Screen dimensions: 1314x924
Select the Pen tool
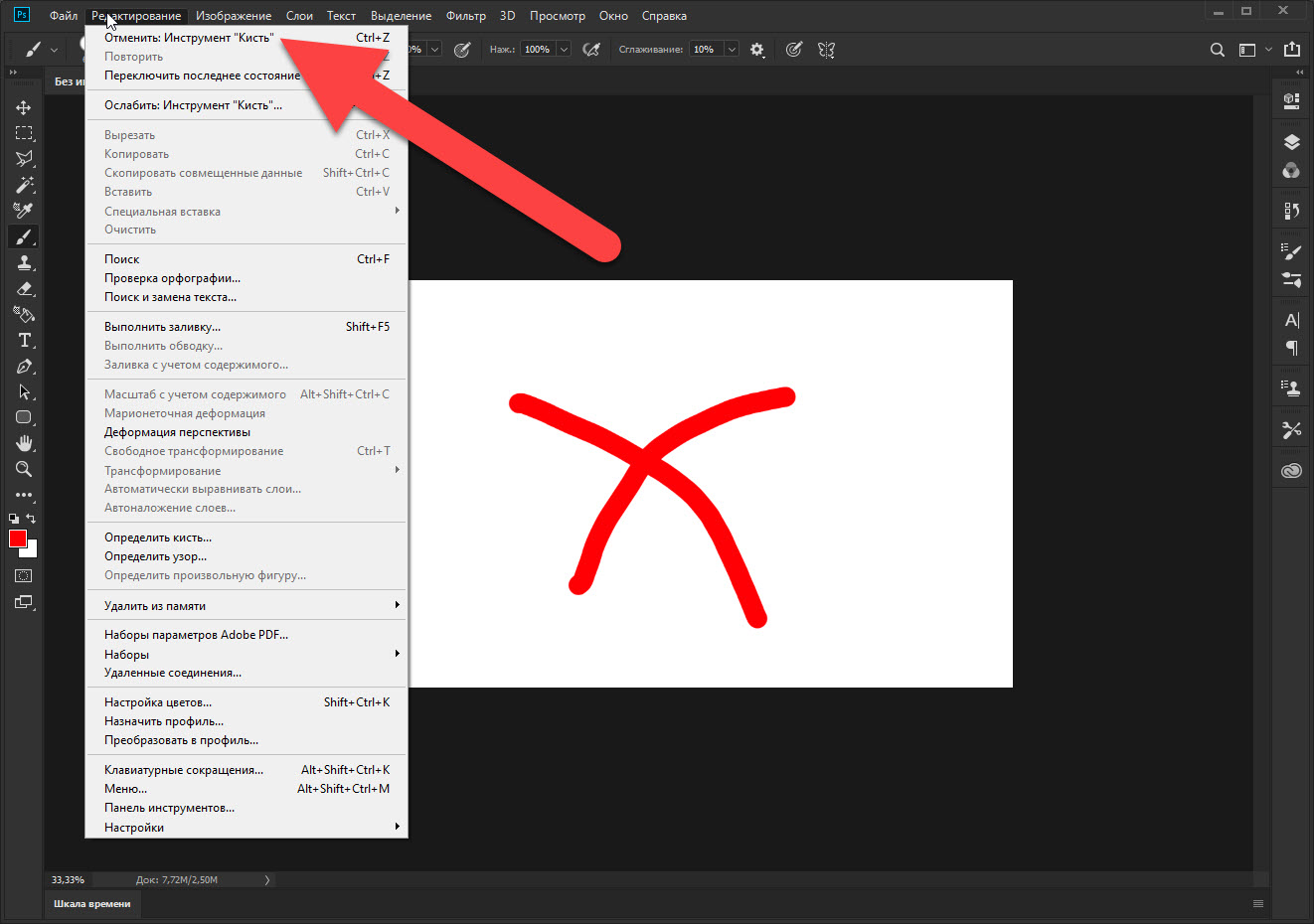[x=24, y=366]
